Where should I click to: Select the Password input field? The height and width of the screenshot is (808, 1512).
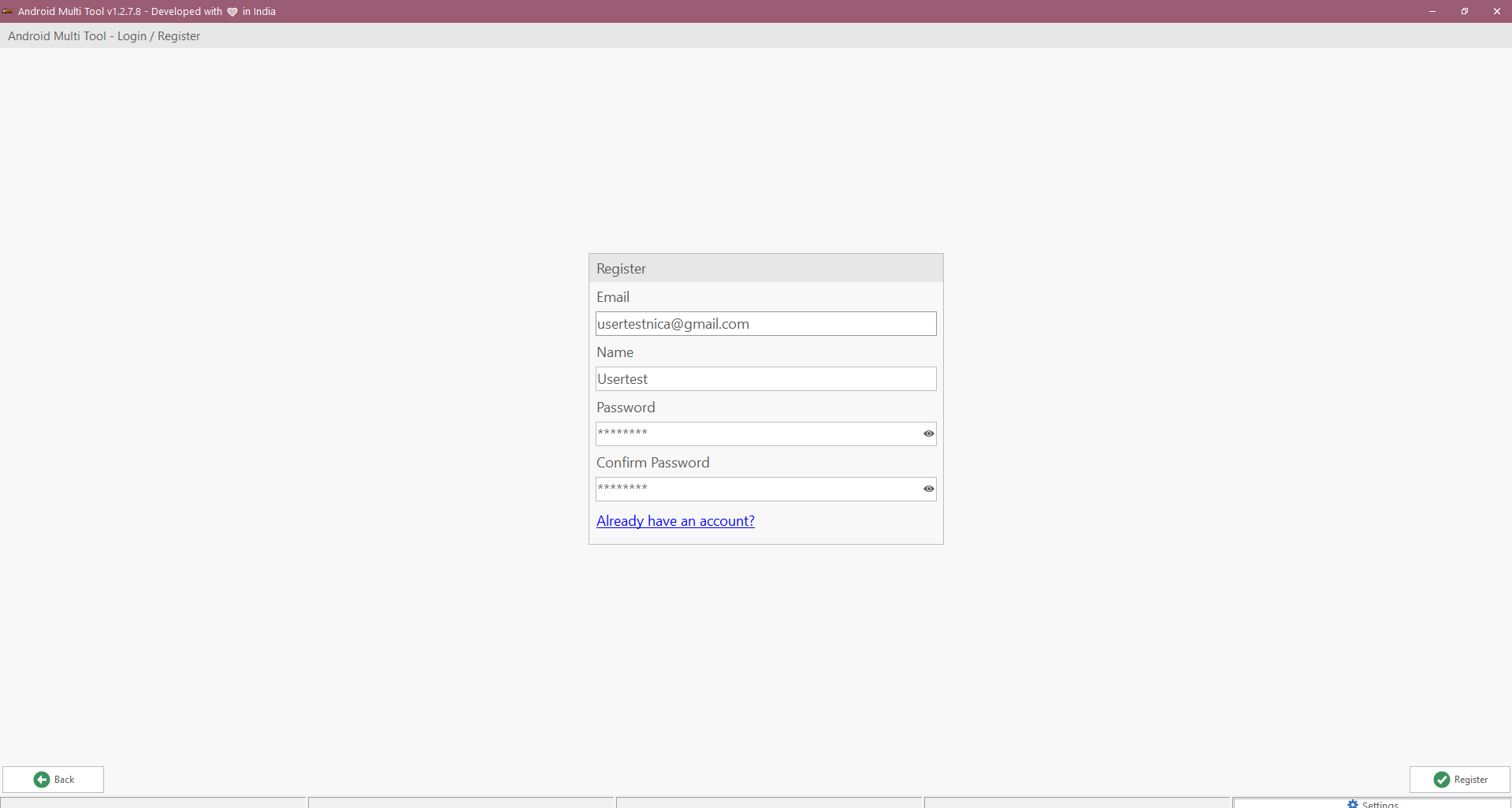(756, 434)
